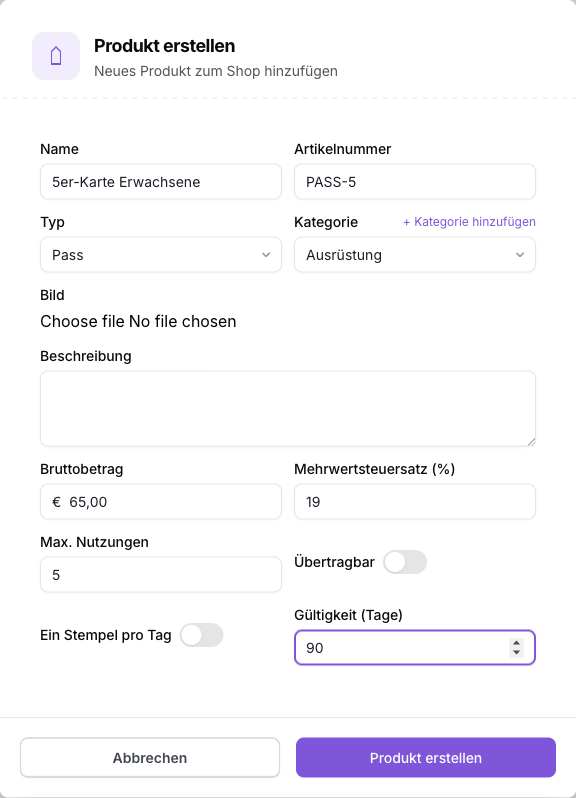Select the Mehrwertsteuersatz input showing 19
576x798 pixels.
(x=415, y=502)
